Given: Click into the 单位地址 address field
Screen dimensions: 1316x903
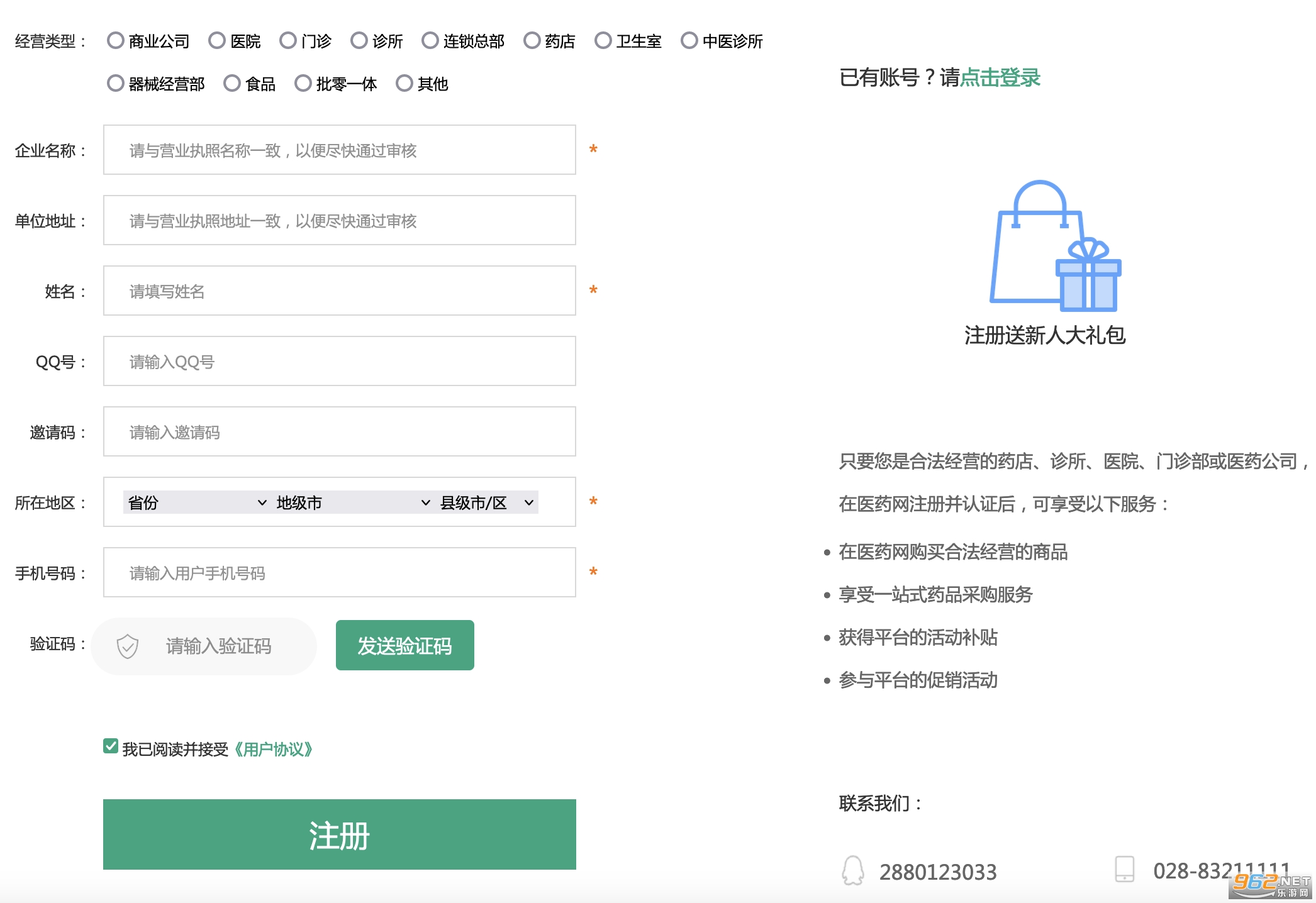Looking at the screenshot, I should pyautogui.click(x=340, y=221).
